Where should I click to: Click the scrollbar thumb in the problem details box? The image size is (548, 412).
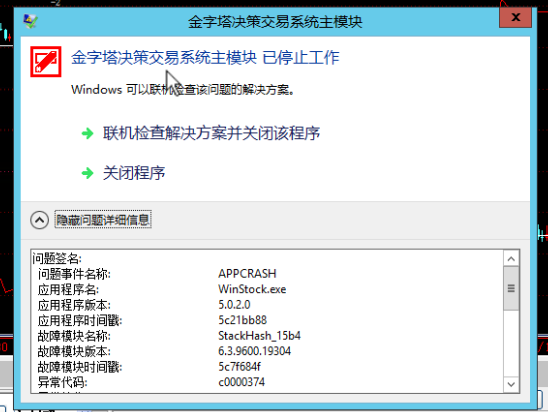tap(511, 288)
